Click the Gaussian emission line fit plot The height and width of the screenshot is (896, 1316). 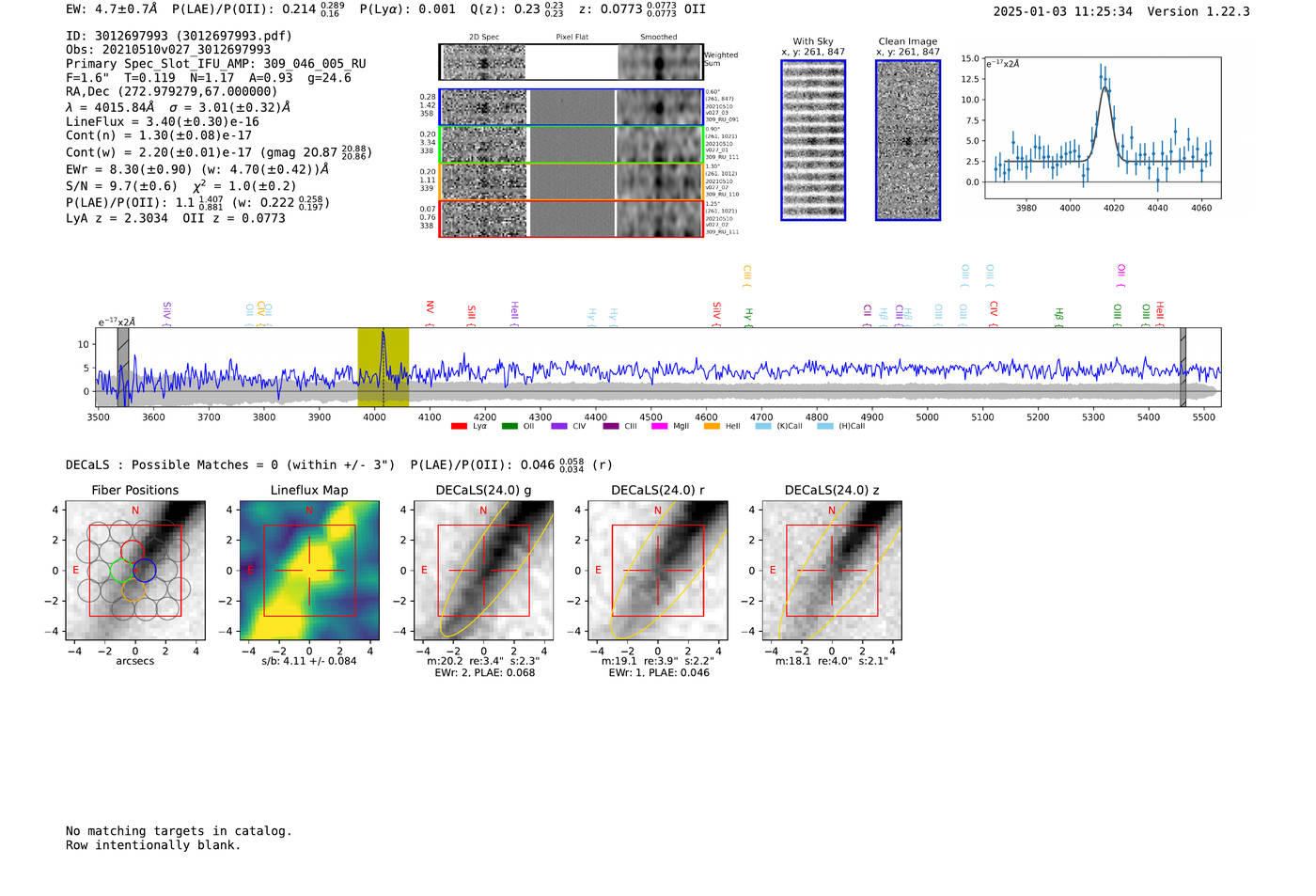click(1103, 128)
